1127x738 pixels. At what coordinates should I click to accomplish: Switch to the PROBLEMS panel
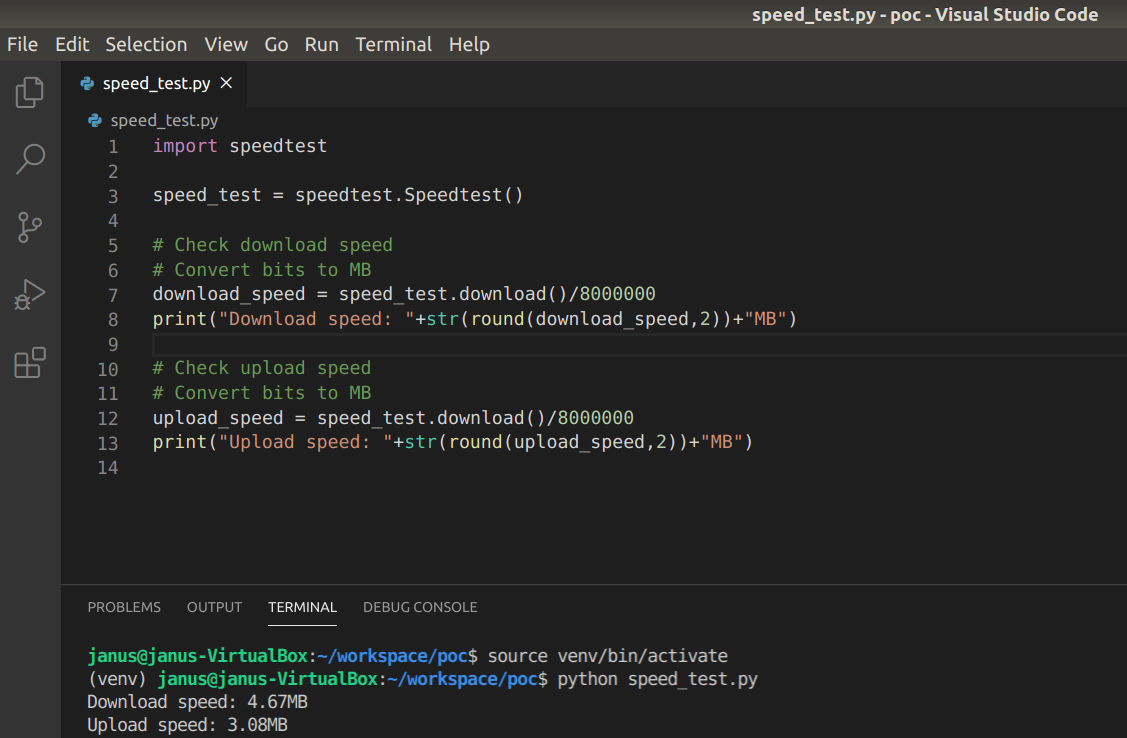click(124, 607)
